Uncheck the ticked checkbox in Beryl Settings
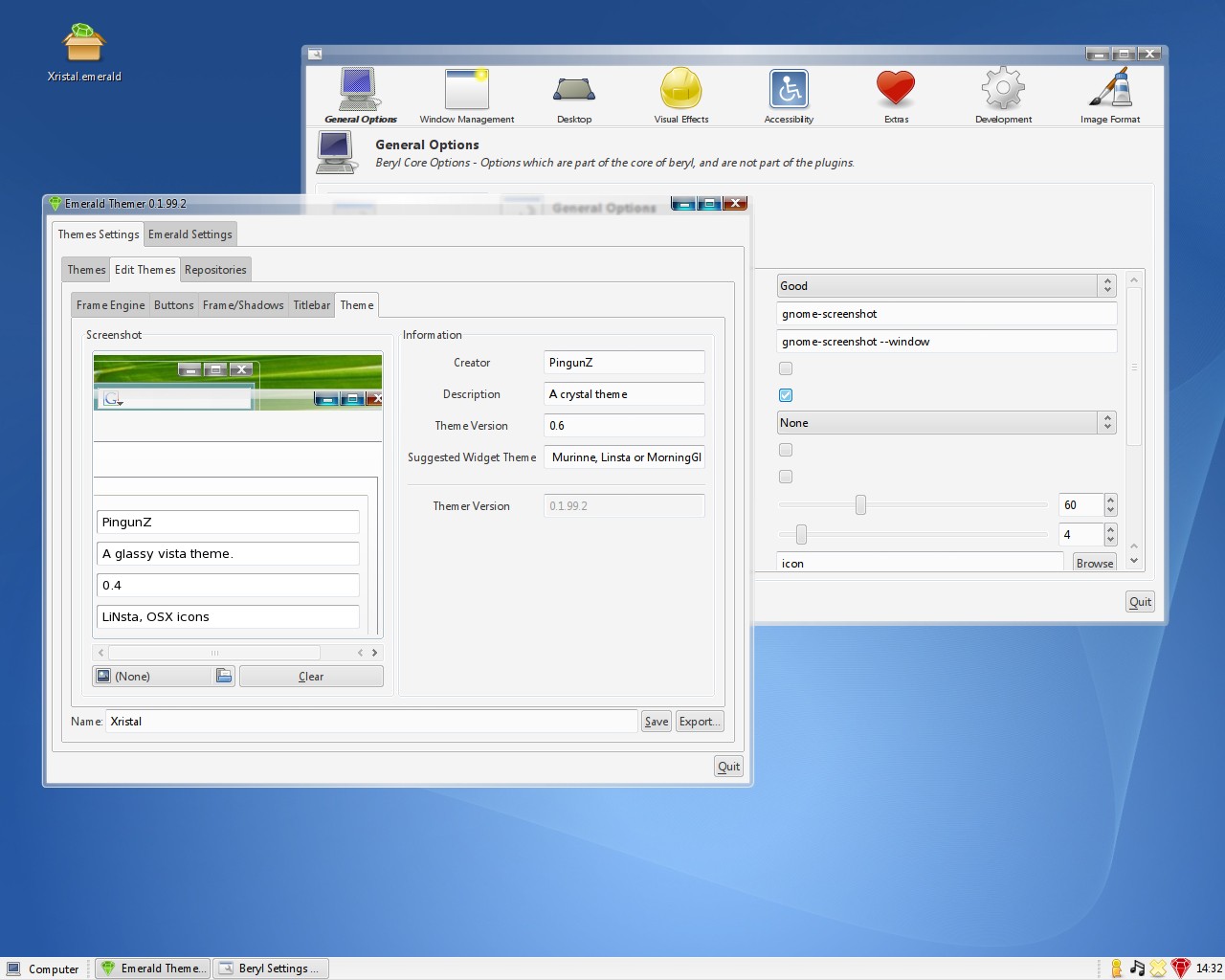 tap(786, 395)
